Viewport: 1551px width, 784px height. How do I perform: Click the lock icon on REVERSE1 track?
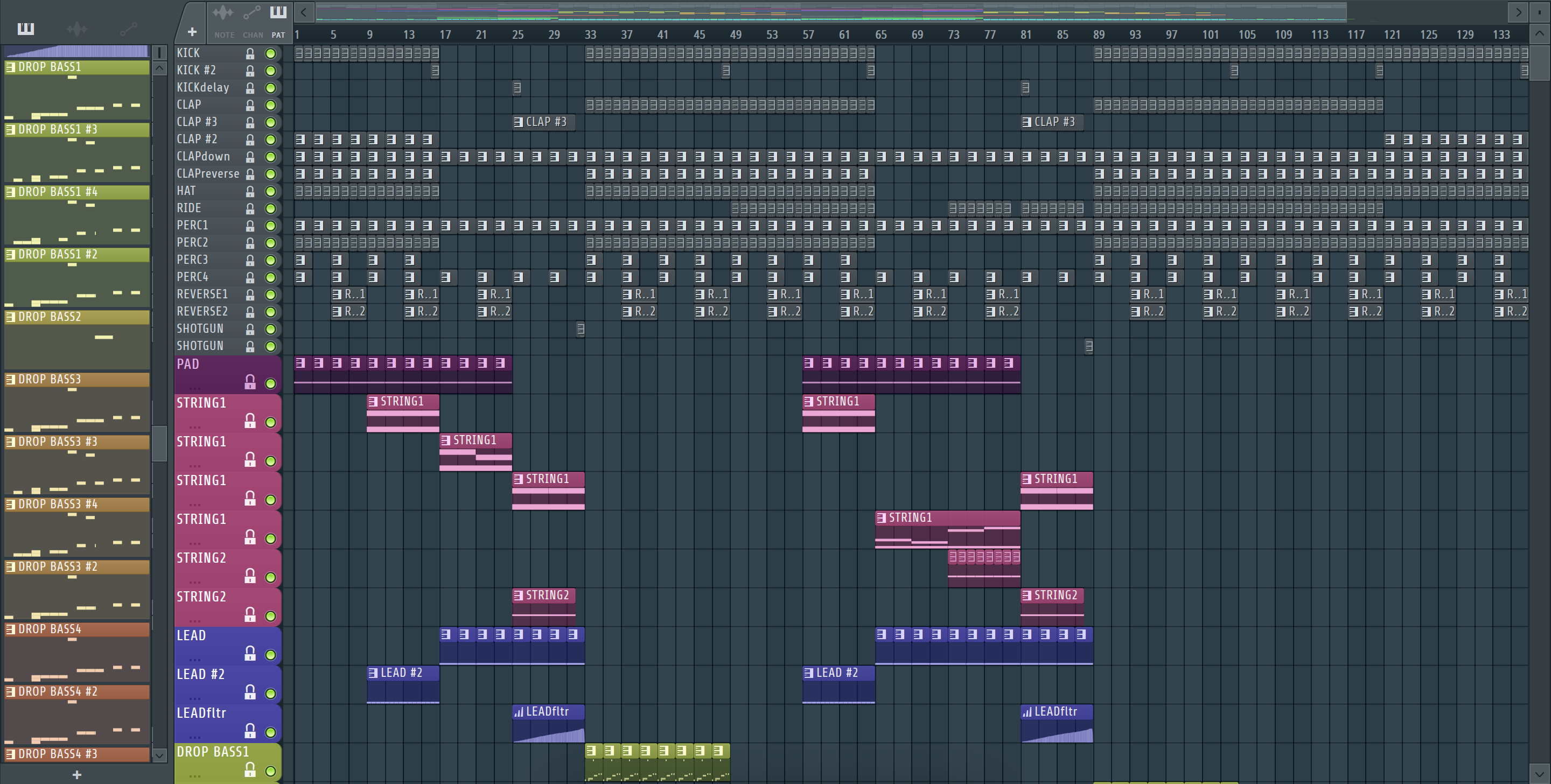coord(250,295)
